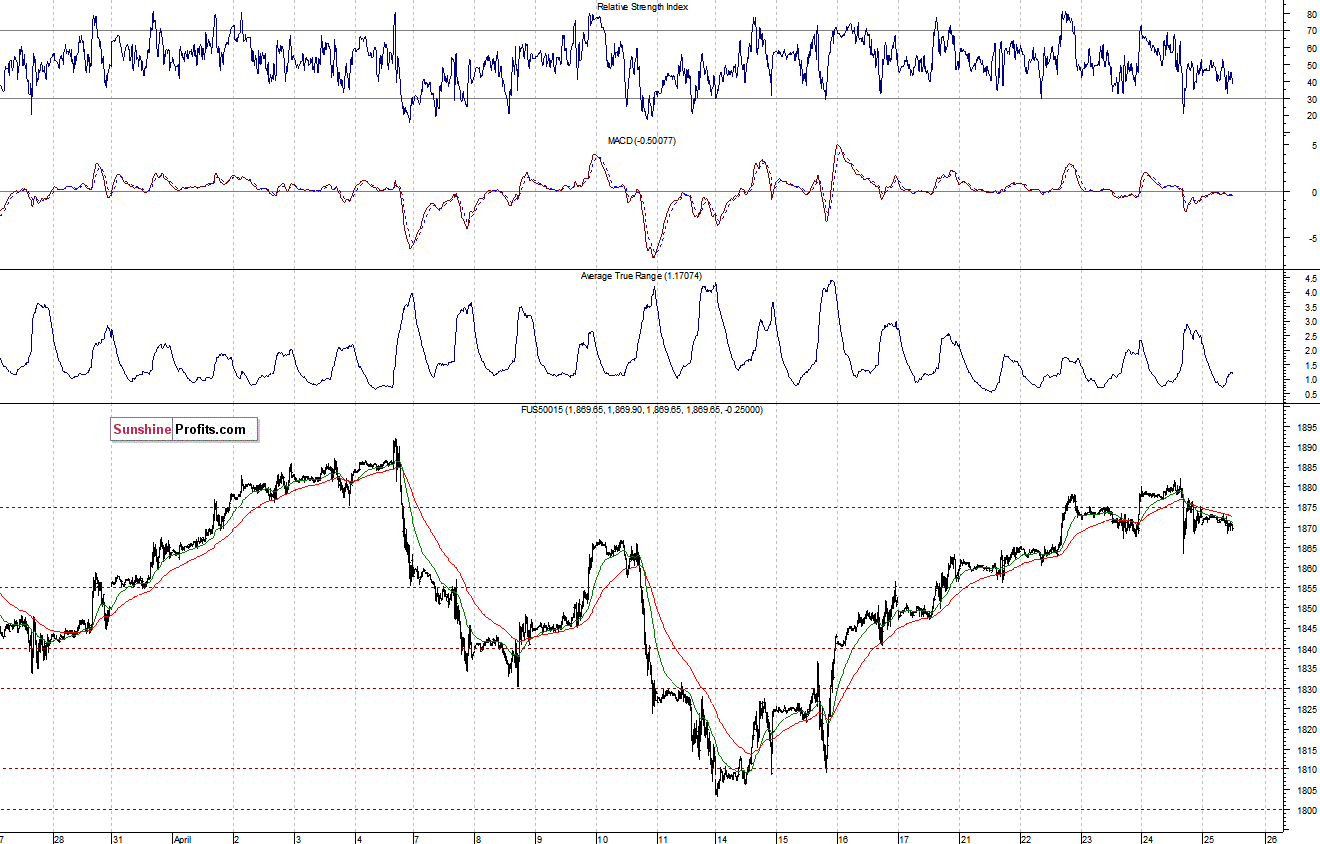Select the 1885 price axis label

pyautogui.click(x=1305, y=468)
